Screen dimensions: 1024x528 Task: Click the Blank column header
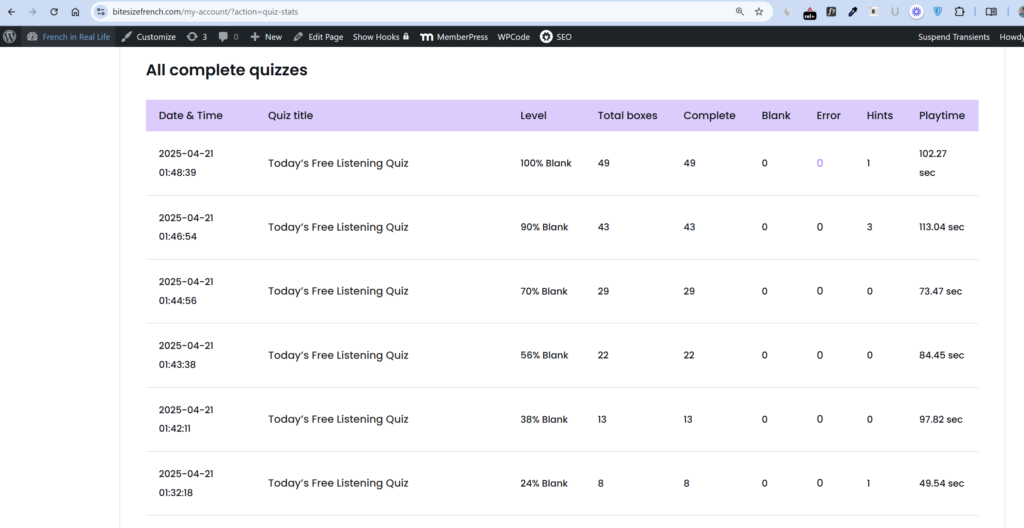pos(776,116)
